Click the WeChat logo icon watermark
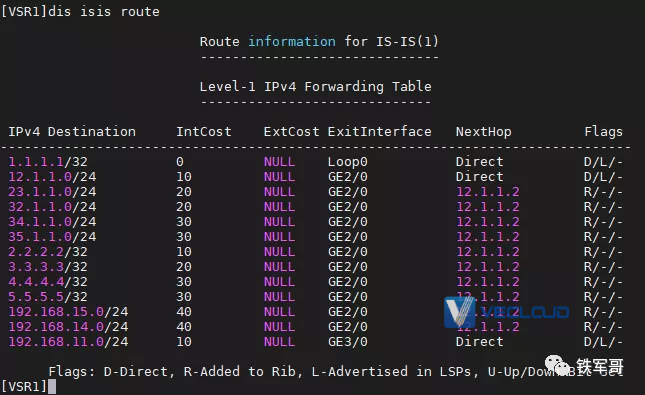645x395 pixels. [x=557, y=366]
